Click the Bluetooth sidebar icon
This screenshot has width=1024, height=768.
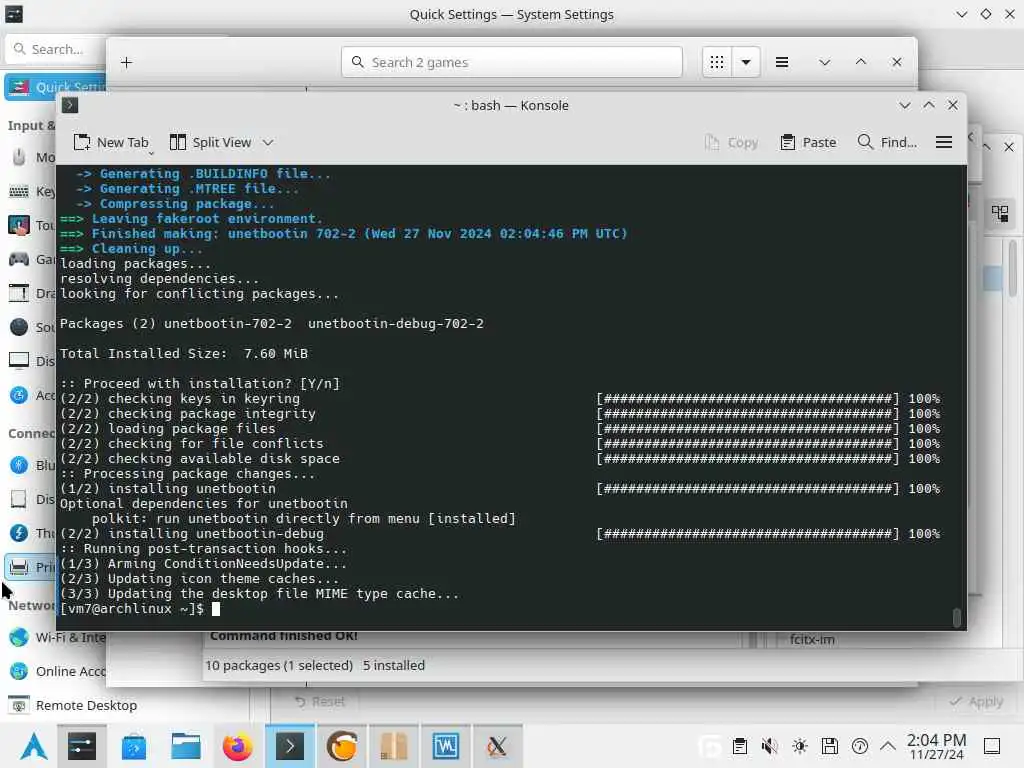pyautogui.click(x=19, y=465)
